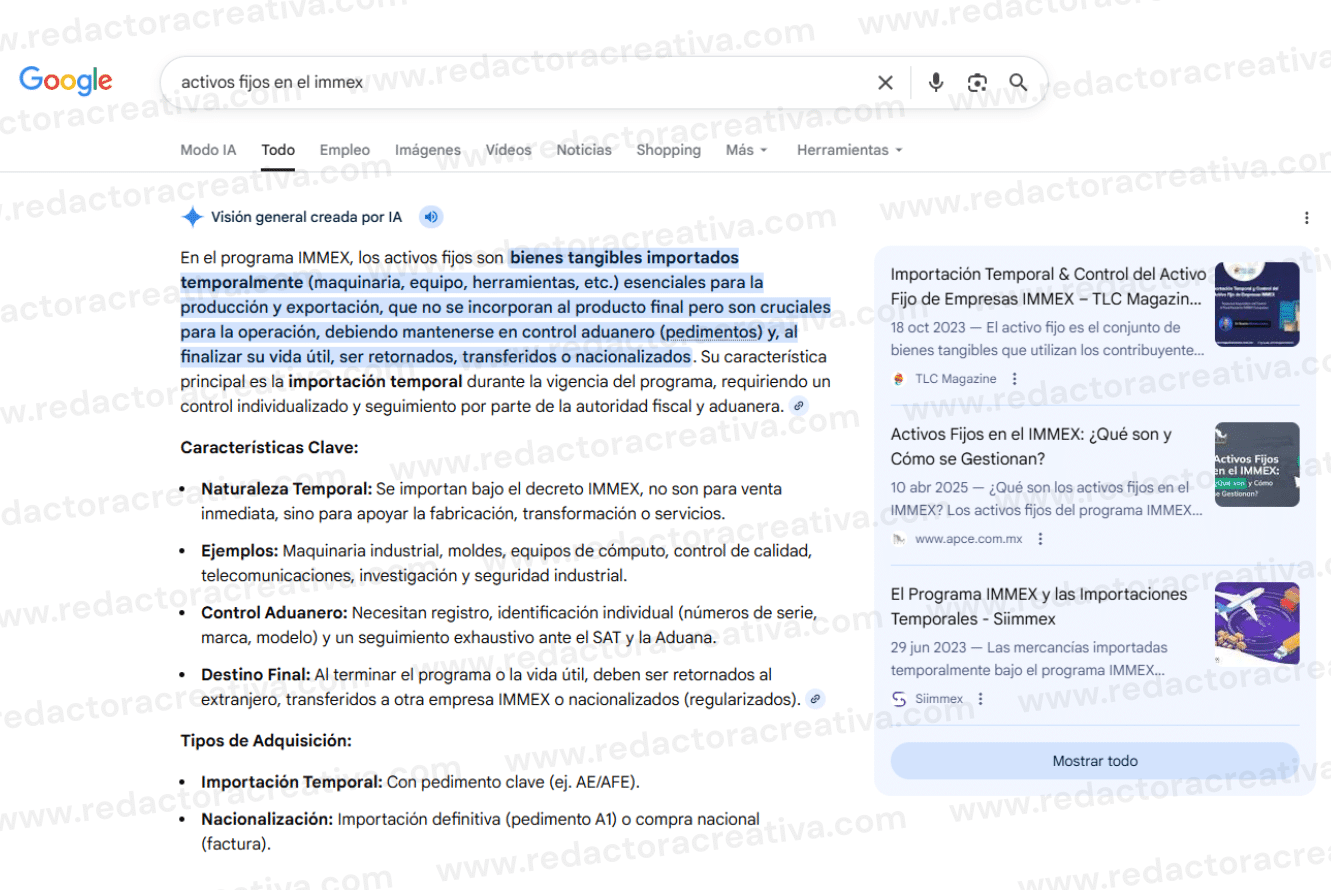Switch to the Videos tab
Screen dimensions: 1331x890
(x=509, y=150)
